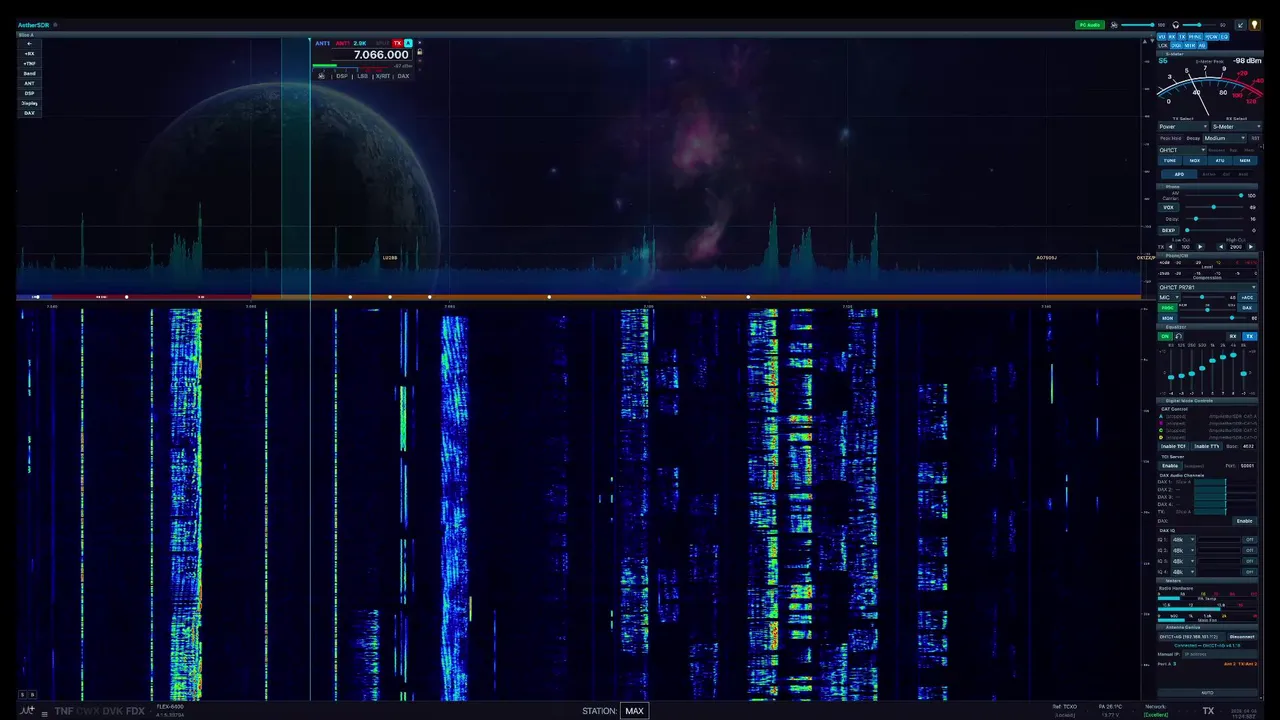Toggle the PC Audio button
The image size is (1280, 720).
(1090, 25)
